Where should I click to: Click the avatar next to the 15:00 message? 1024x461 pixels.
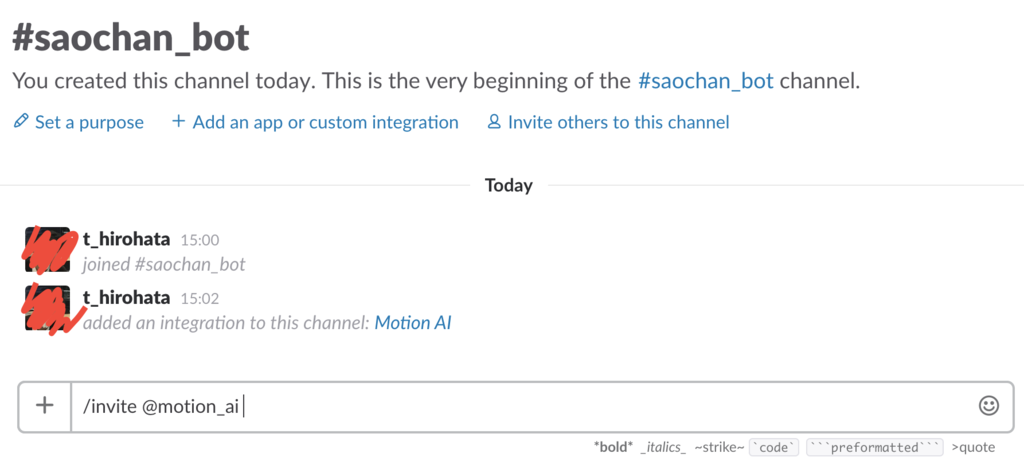(x=47, y=250)
